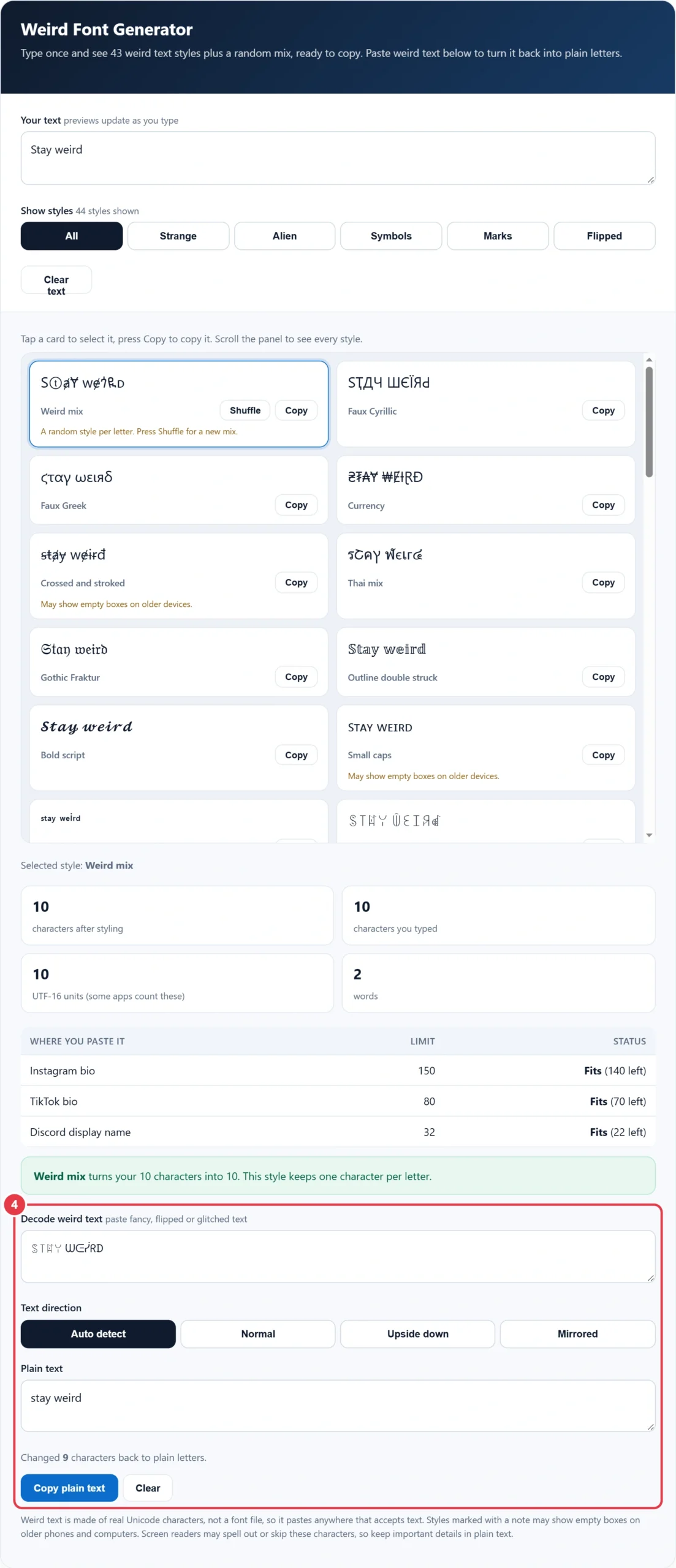Shuffle the Weird mix style
The height and width of the screenshot is (1568, 676).
pos(245,410)
